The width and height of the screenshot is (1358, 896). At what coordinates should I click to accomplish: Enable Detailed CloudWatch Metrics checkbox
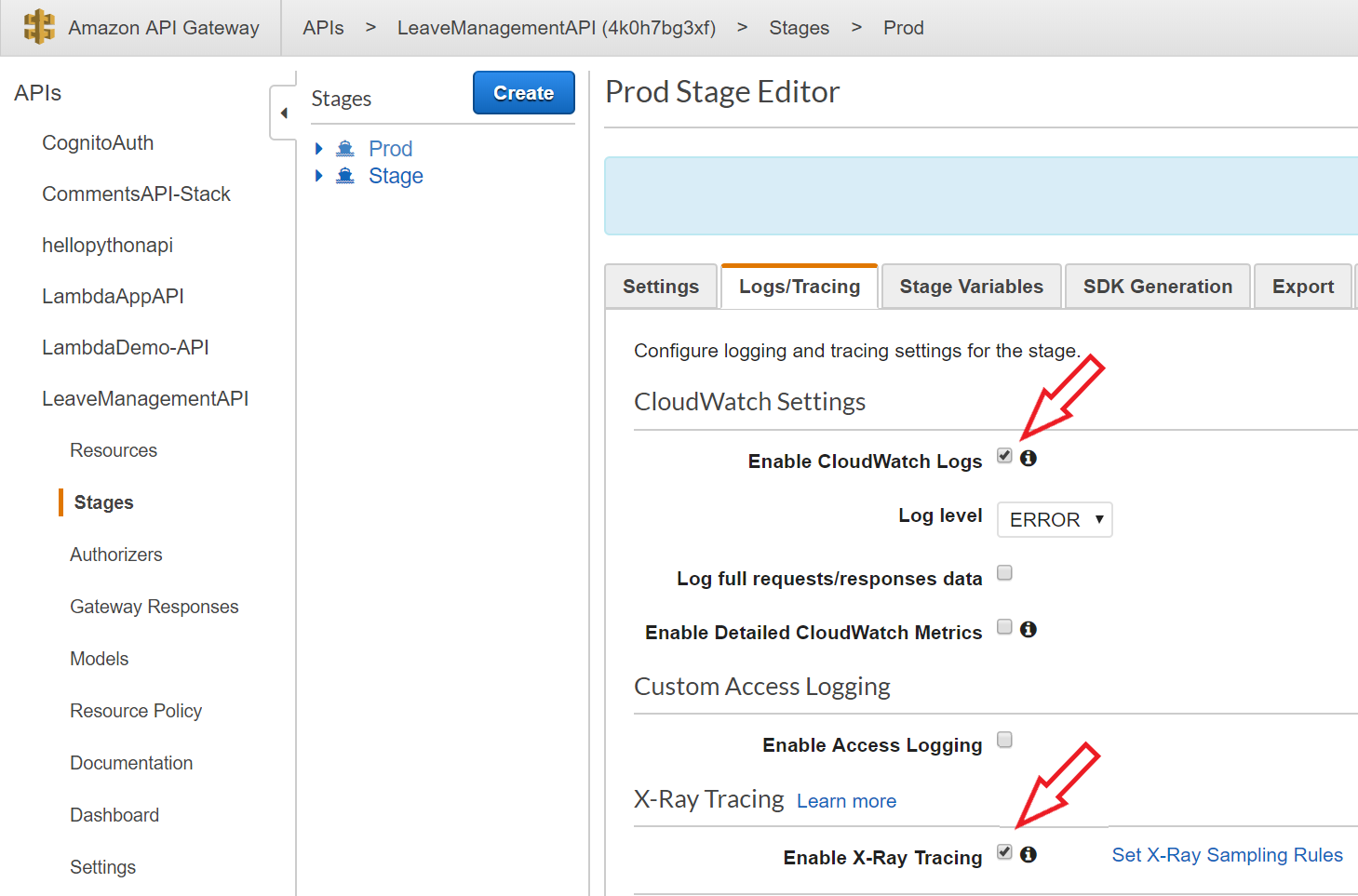click(1004, 626)
